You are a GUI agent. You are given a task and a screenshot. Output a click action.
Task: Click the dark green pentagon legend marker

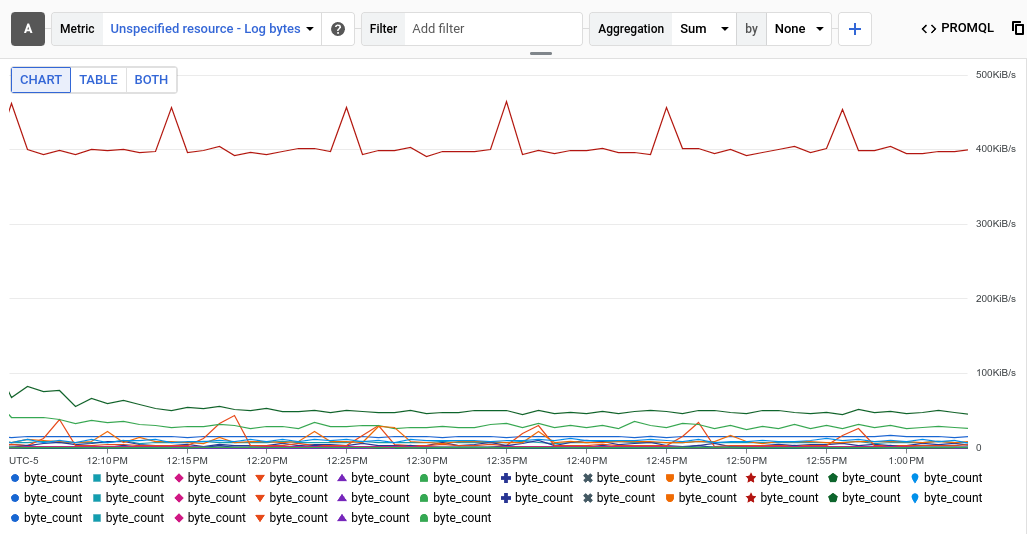tap(832, 478)
